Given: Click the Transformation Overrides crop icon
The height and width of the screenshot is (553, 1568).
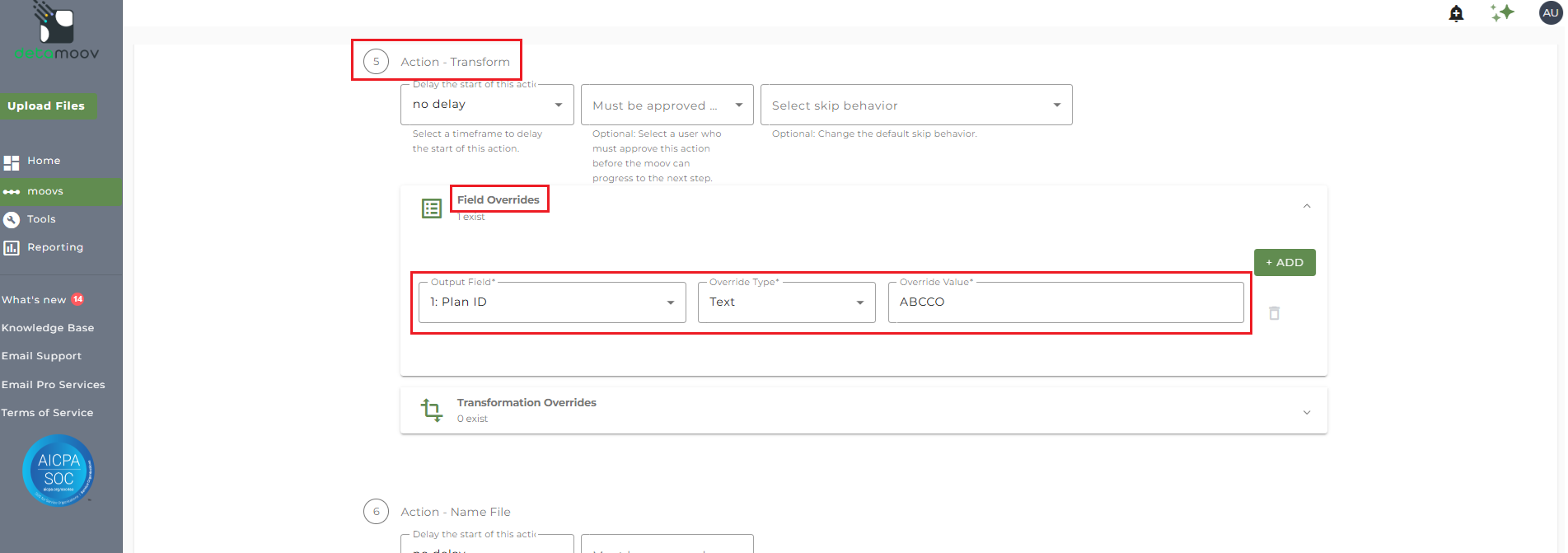Looking at the screenshot, I should pos(432,410).
